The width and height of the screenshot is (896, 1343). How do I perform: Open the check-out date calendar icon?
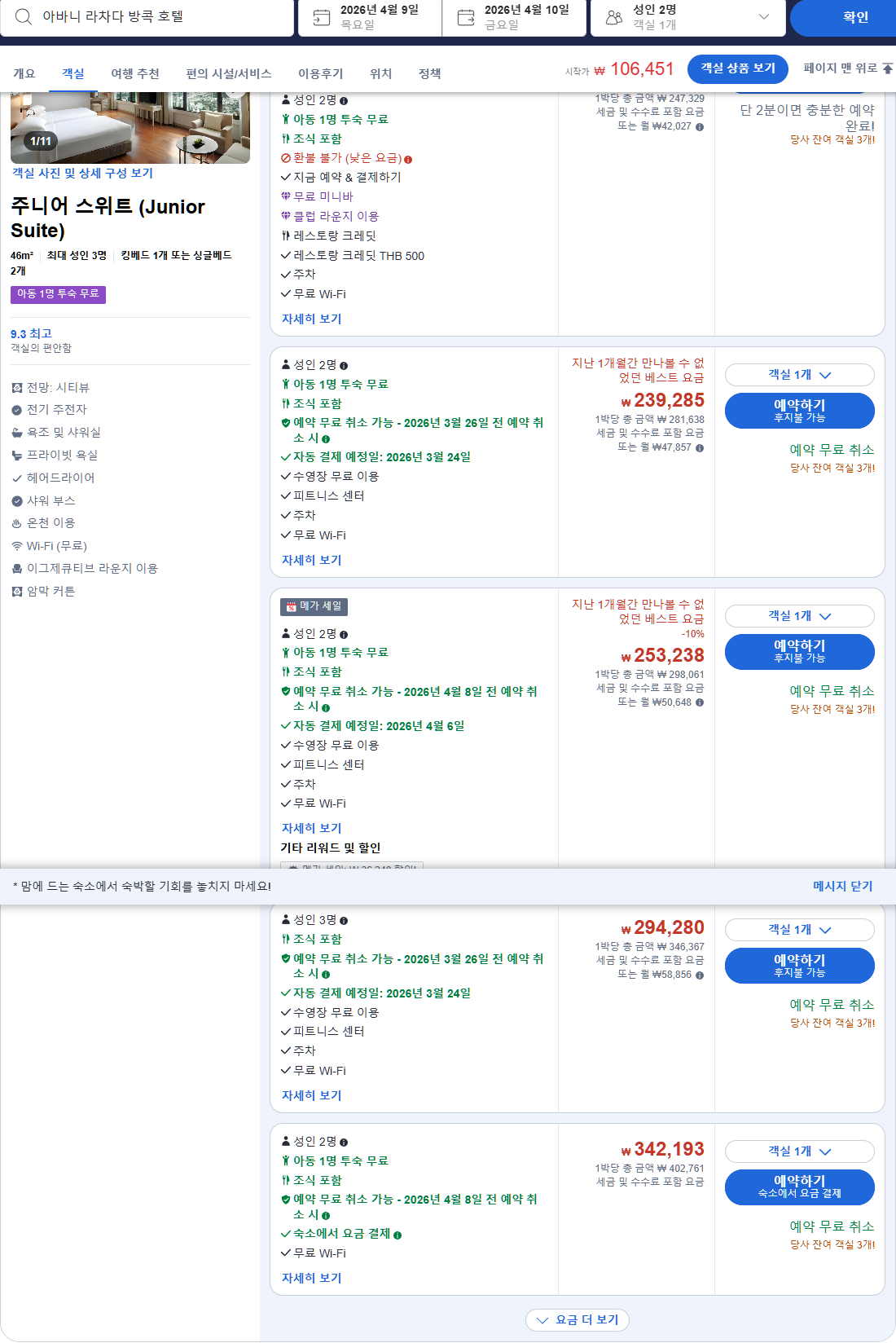point(467,17)
